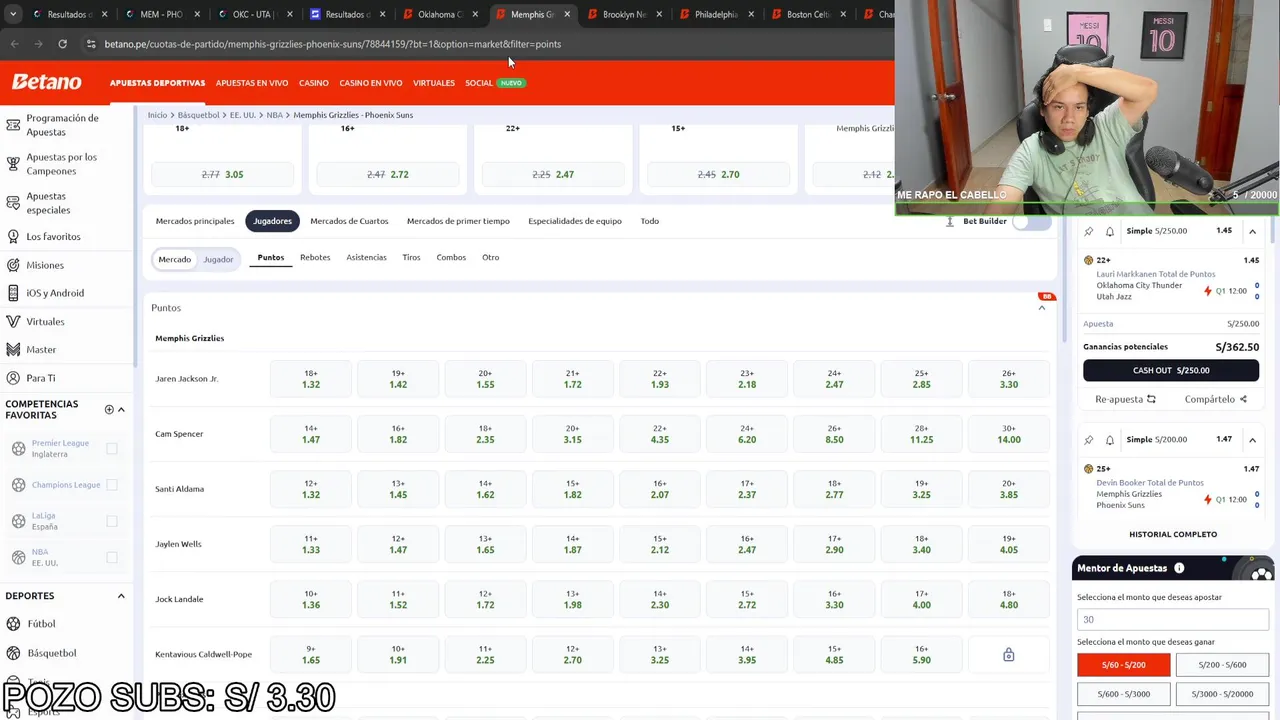
Task: Click the bet amount input showing 30
Action: [x=1173, y=619]
